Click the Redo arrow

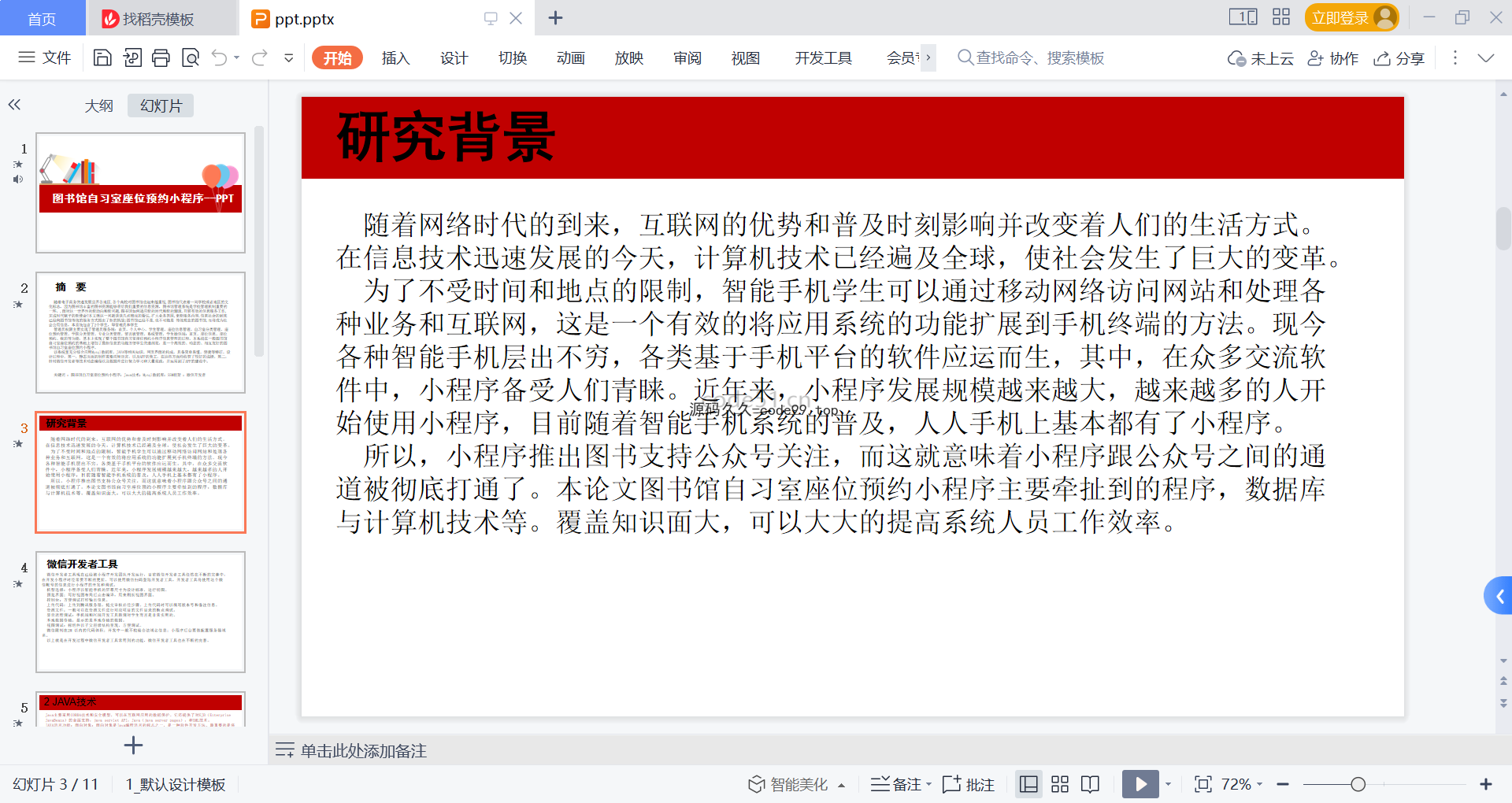[260, 57]
